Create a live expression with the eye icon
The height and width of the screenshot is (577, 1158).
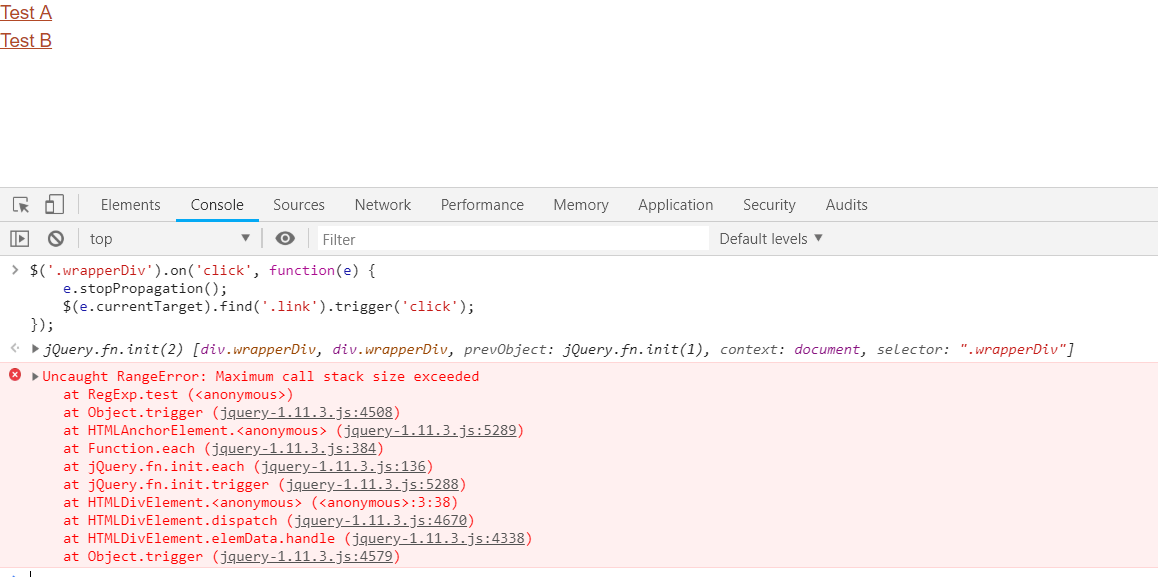[285, 238]
